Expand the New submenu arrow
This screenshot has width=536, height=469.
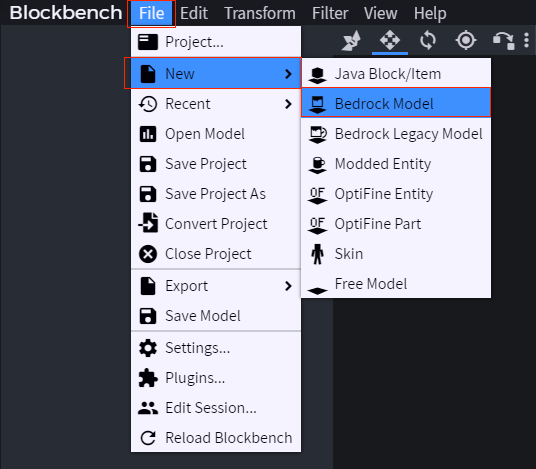[x=289, y=74]
